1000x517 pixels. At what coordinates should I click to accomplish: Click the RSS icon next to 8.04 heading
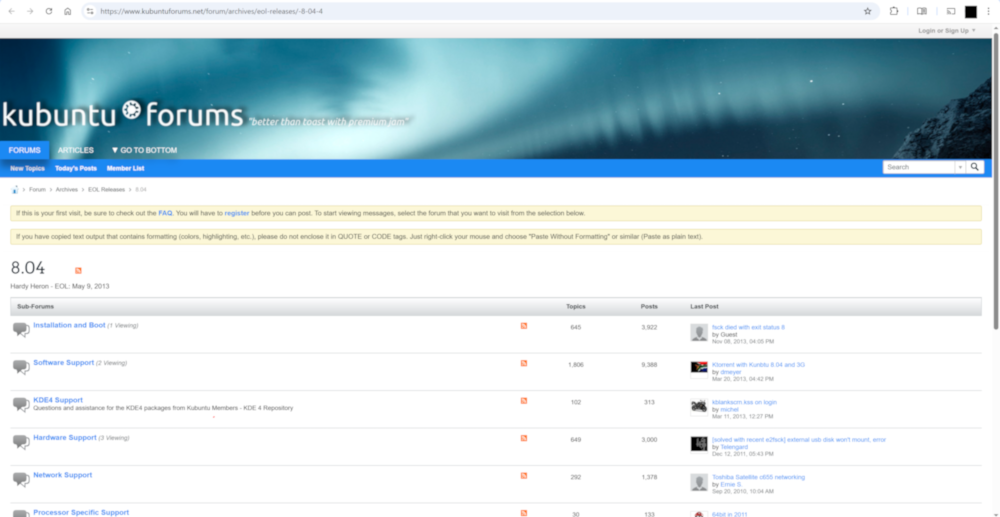[x=78, y=270]
